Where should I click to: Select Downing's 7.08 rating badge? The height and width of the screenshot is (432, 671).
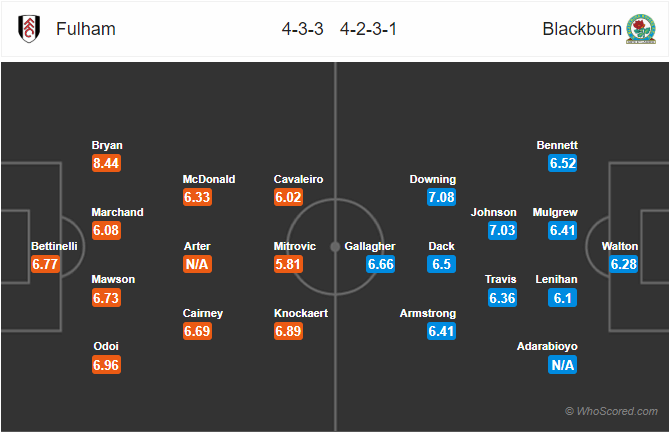[441, 197]
